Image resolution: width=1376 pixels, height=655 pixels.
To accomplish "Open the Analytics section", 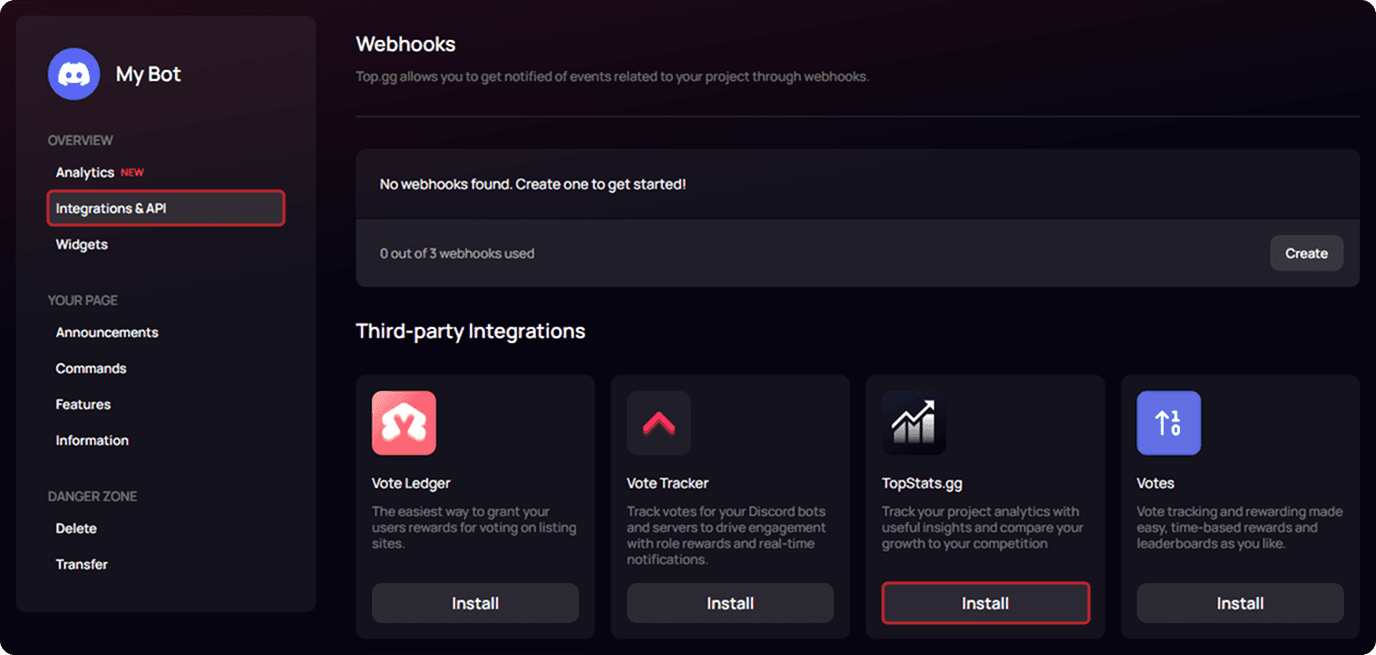I will [85, 172].
